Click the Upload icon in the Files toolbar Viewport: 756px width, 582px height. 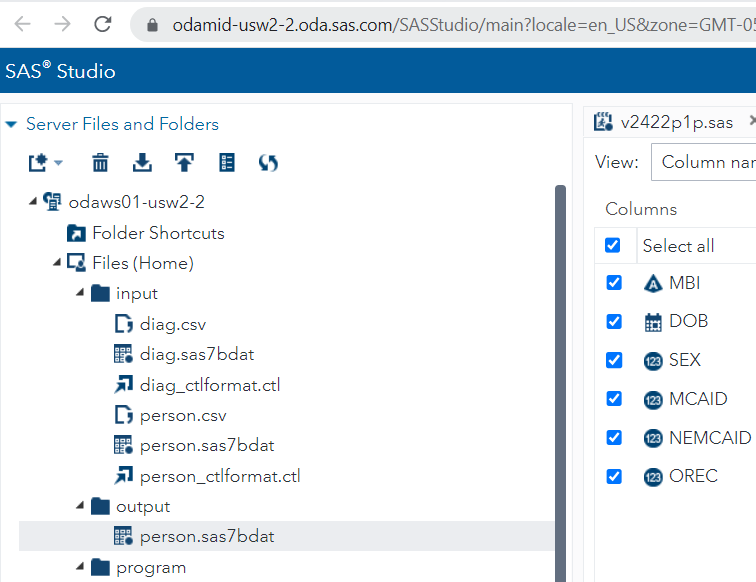click(184, 162)
